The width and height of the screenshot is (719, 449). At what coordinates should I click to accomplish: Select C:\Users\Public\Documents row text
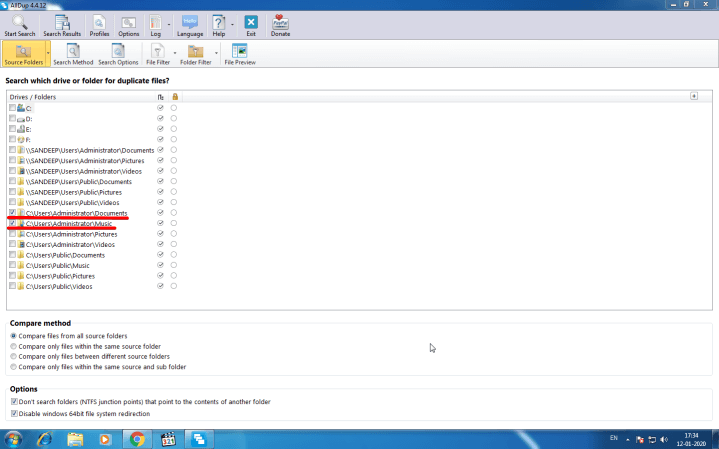pos(65,255)
